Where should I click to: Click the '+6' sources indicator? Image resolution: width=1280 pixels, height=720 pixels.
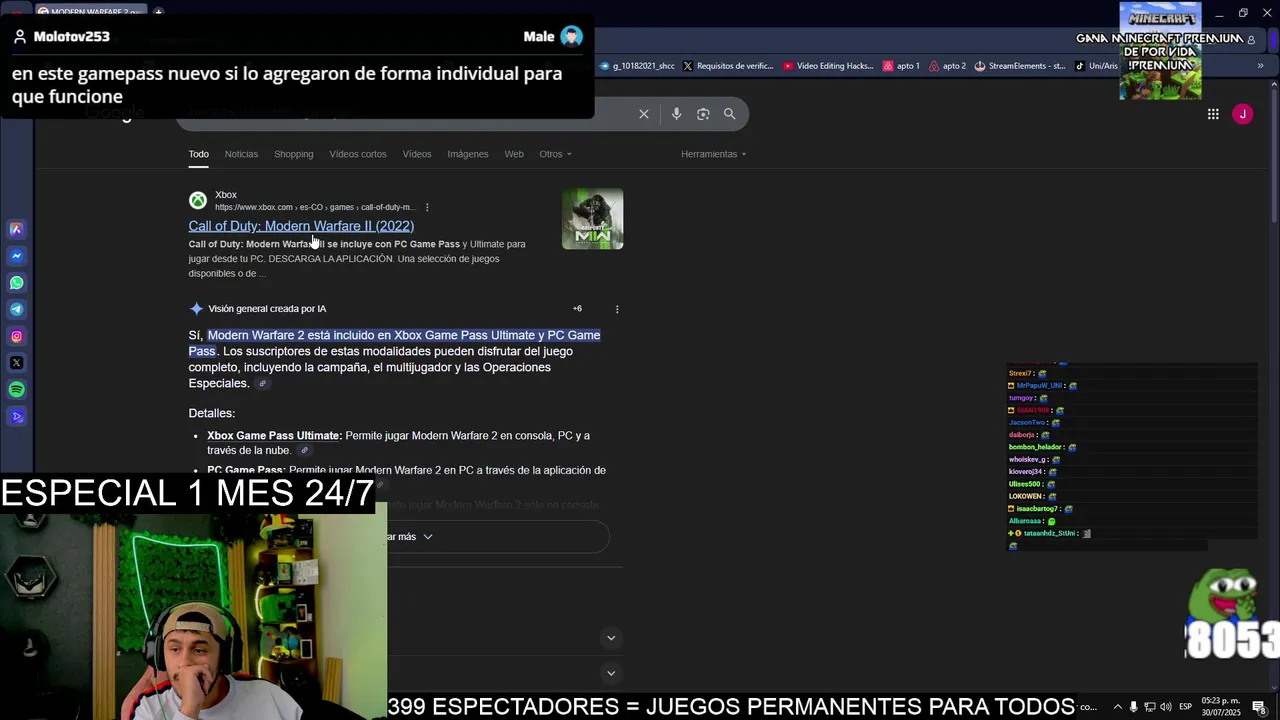click(x=577, y=309)
